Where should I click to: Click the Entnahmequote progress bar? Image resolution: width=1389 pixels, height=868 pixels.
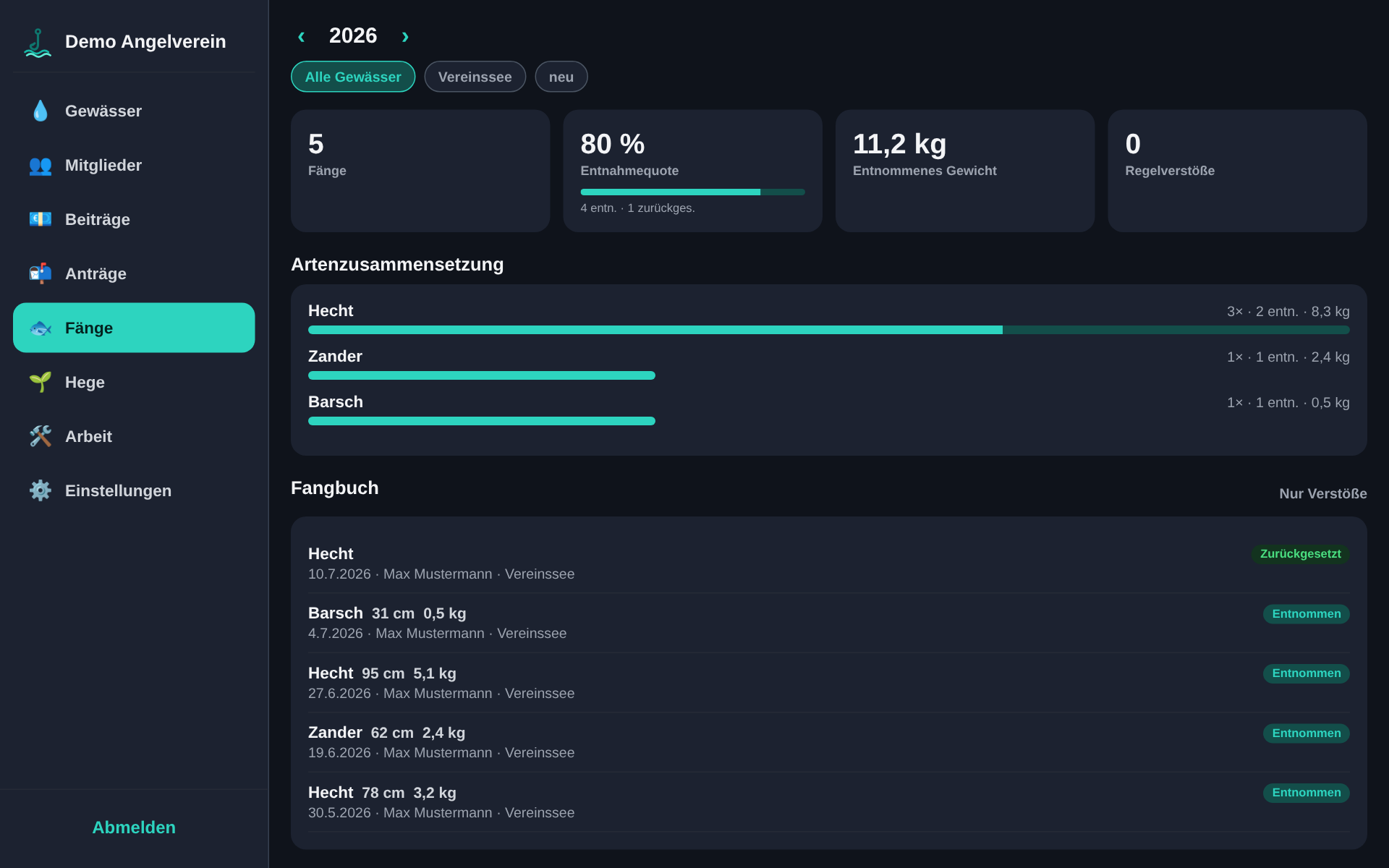[692, 192]
